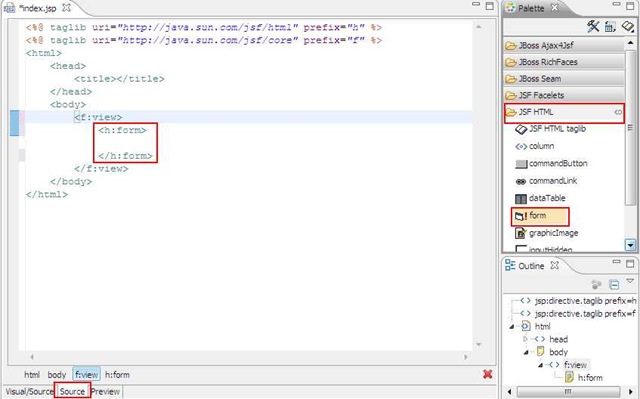
Task: Click h:form in the breadcrumb bar
Action: tap(117, 375)
